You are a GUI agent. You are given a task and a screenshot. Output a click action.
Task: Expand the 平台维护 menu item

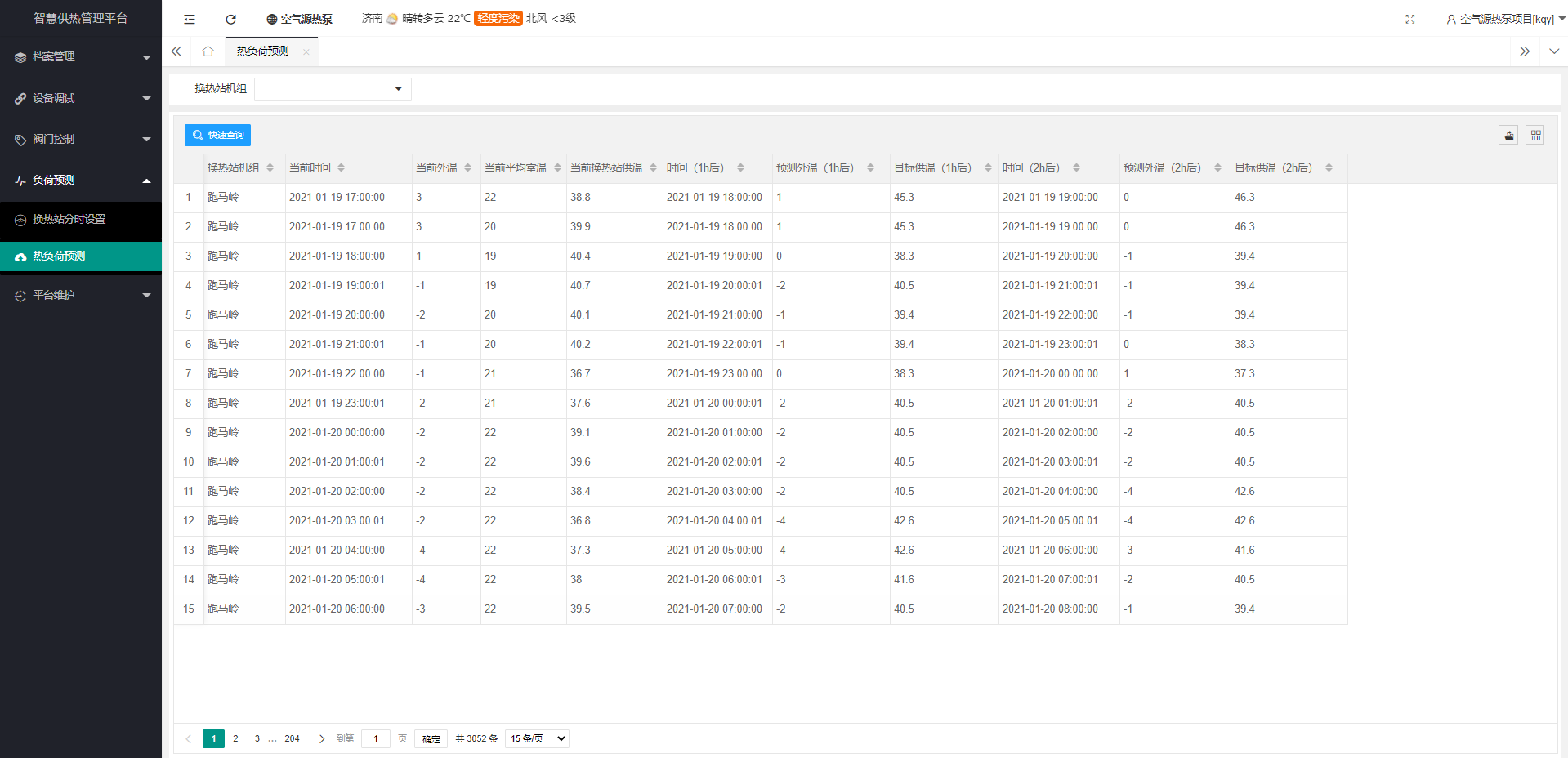pos(81,295)
